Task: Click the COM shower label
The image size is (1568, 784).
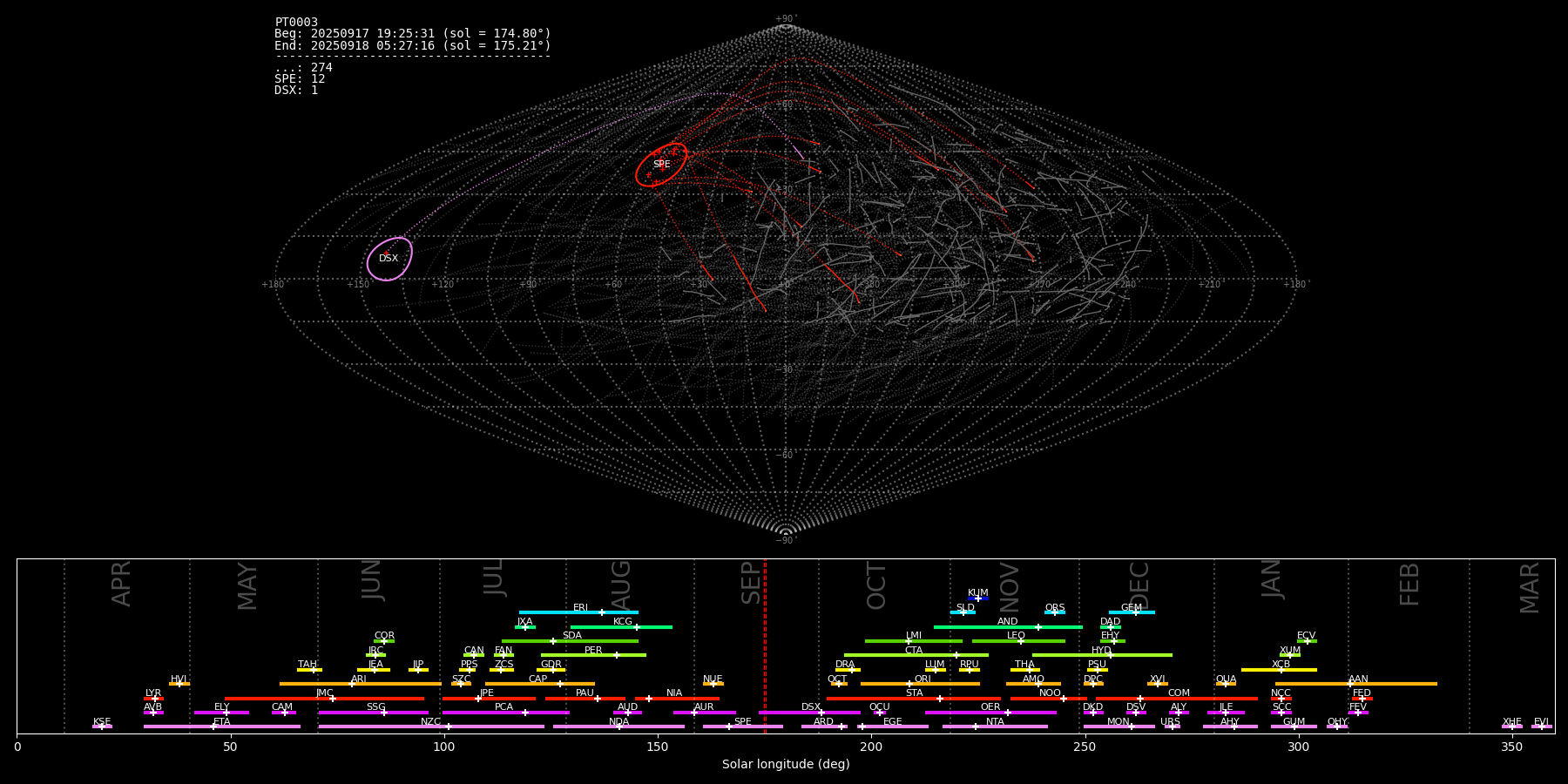Action: 1179,693
